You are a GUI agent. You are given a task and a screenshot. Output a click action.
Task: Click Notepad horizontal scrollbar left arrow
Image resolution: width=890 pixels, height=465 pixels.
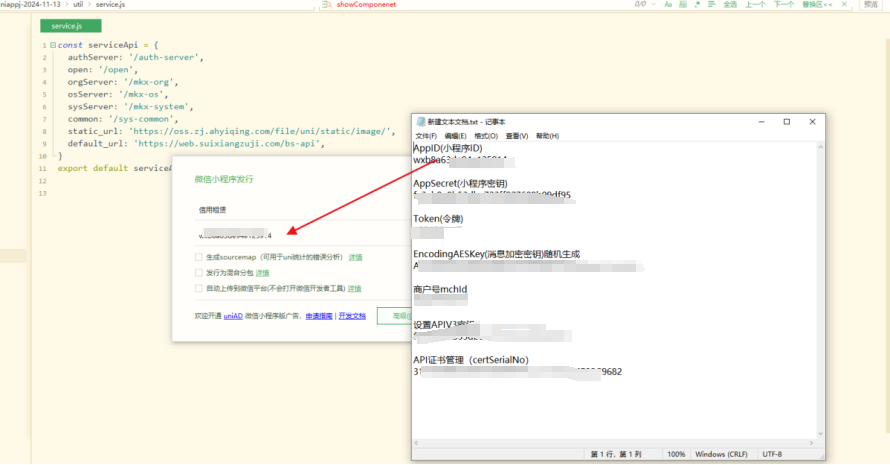tap(417, 443)
